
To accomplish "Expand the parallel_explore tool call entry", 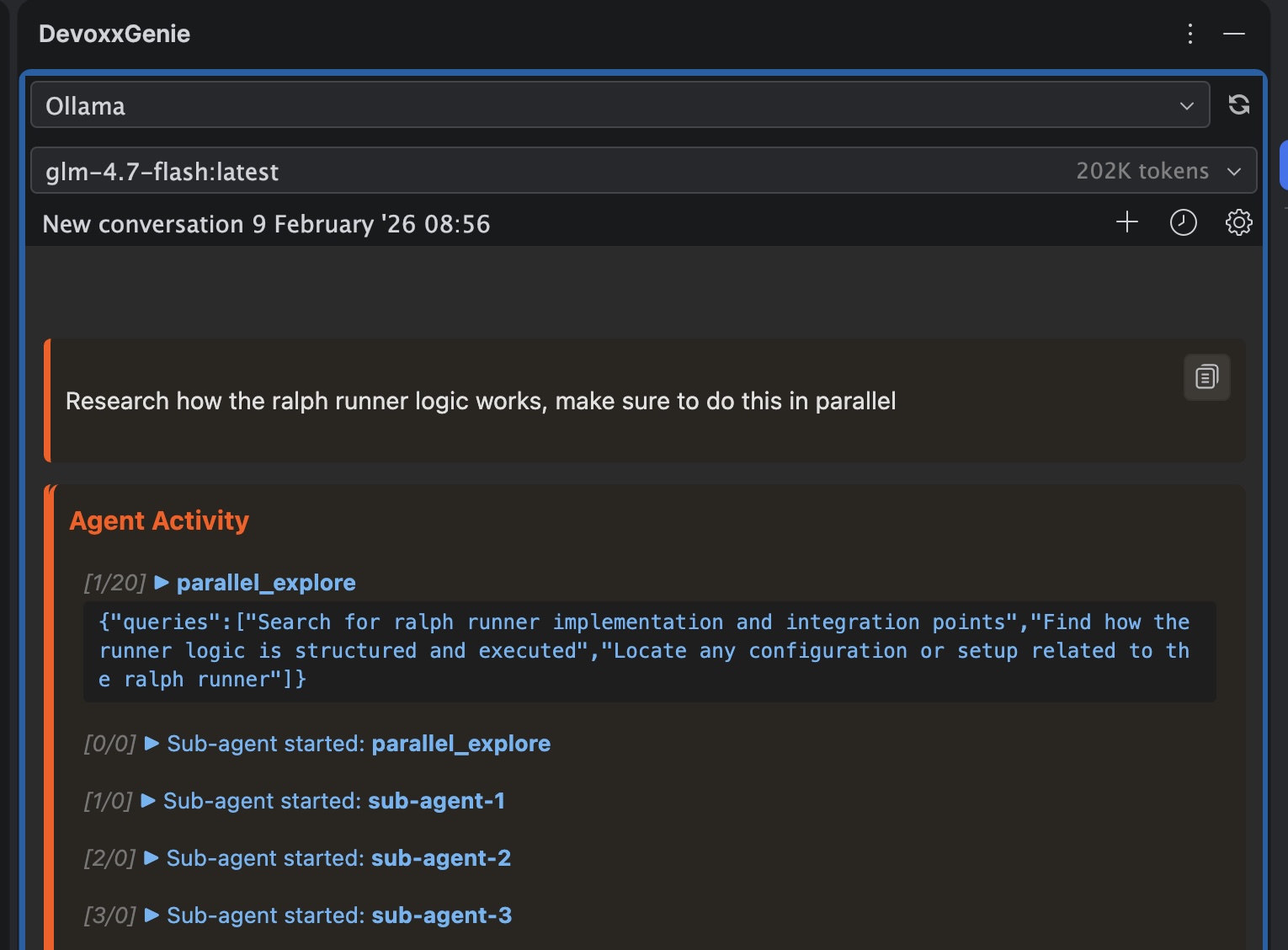I will click(163, 583).
